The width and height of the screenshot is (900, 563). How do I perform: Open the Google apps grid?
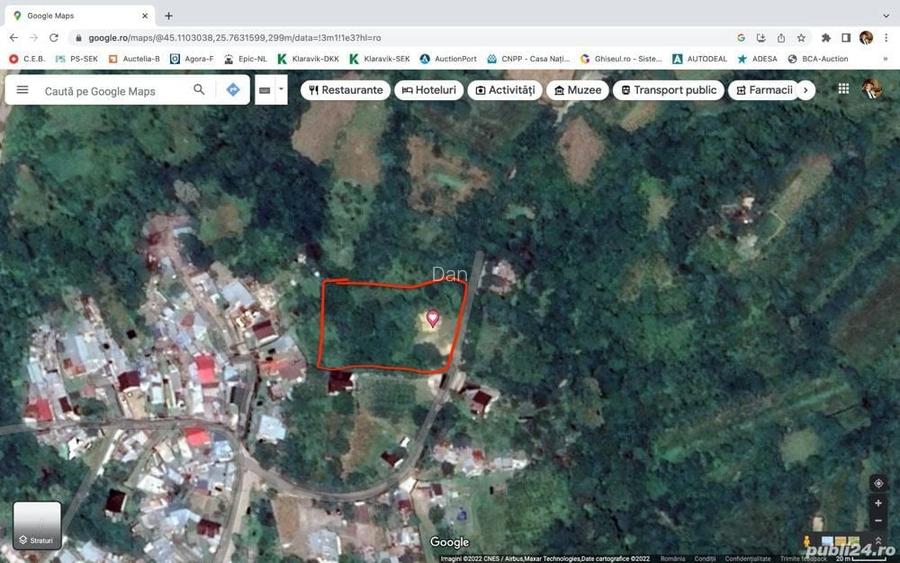(x=844, y=89)
